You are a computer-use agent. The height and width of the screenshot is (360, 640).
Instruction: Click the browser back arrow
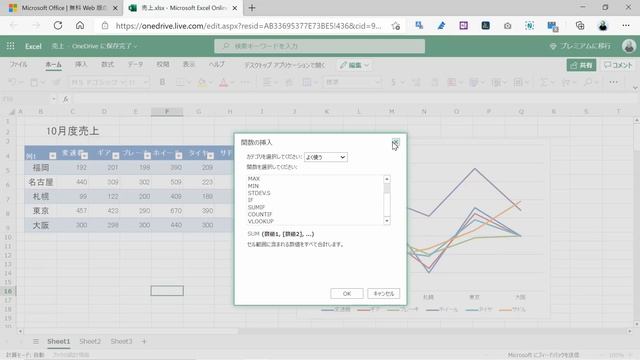13,26
